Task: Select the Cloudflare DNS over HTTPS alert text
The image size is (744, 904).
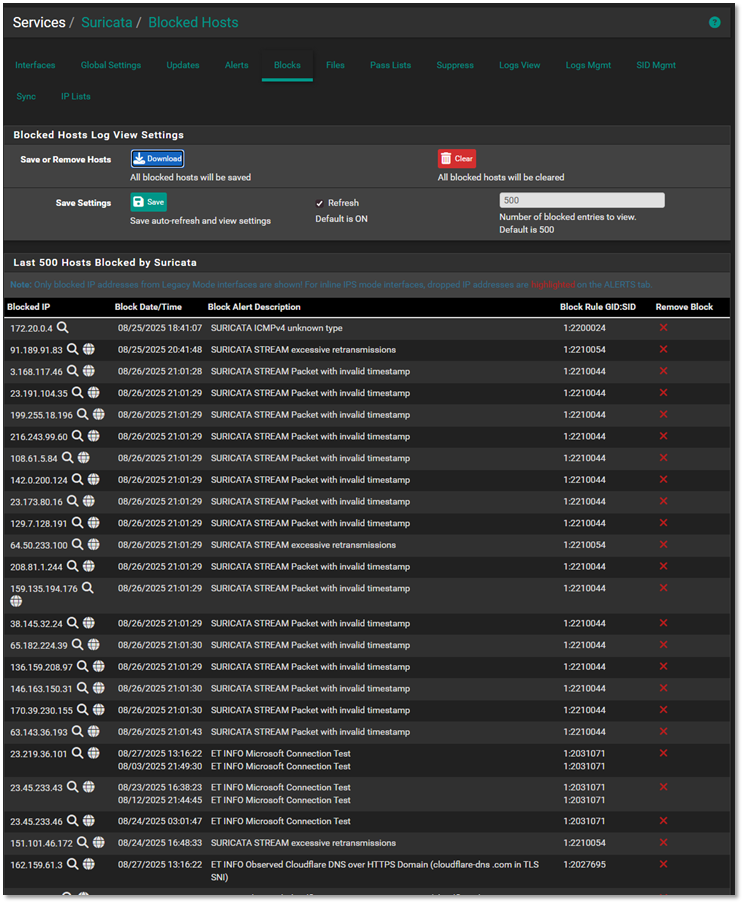Action: click(375, 871)
